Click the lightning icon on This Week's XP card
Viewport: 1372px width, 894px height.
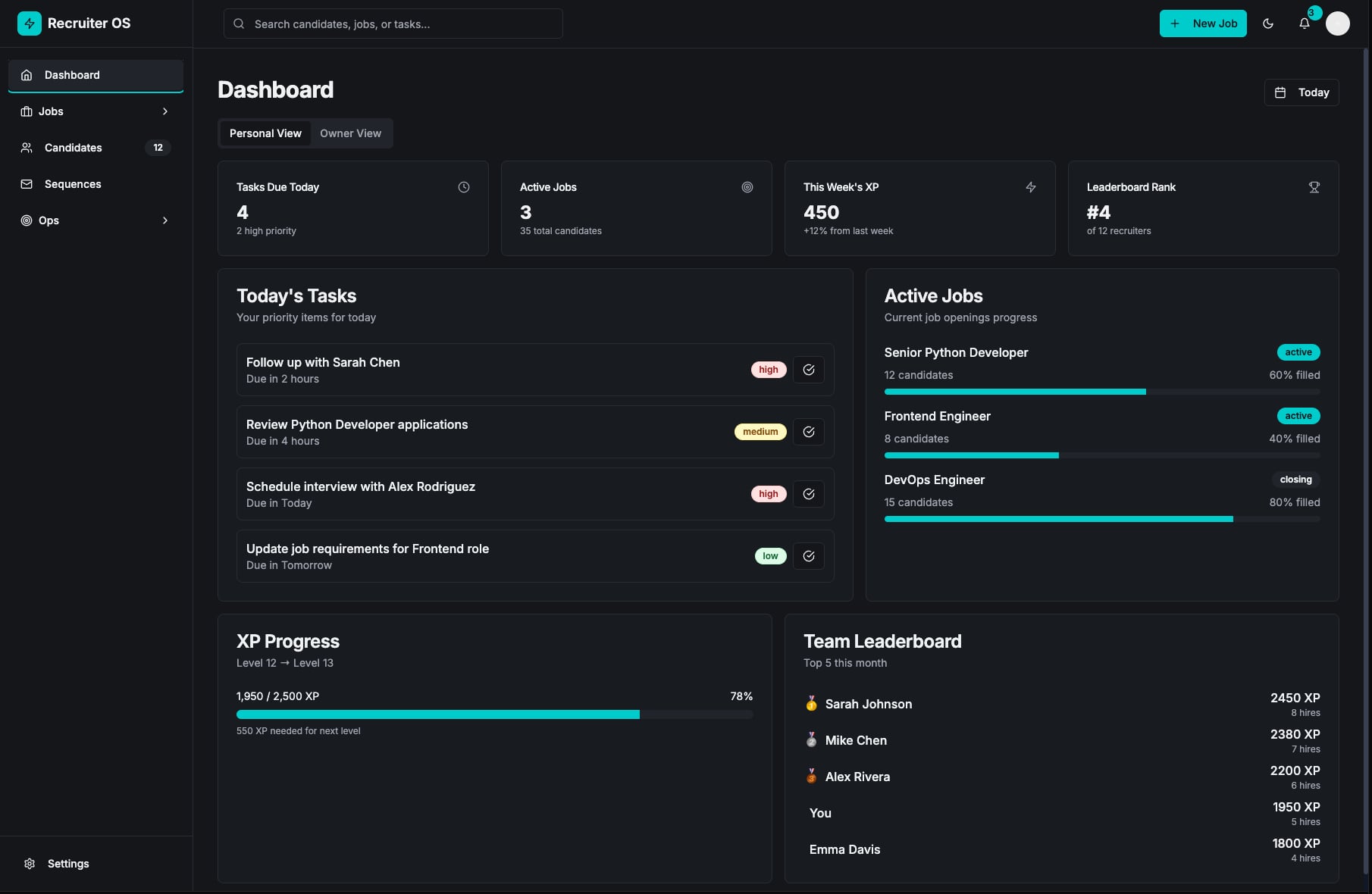pyautogui.click(x=1031, y=187)
